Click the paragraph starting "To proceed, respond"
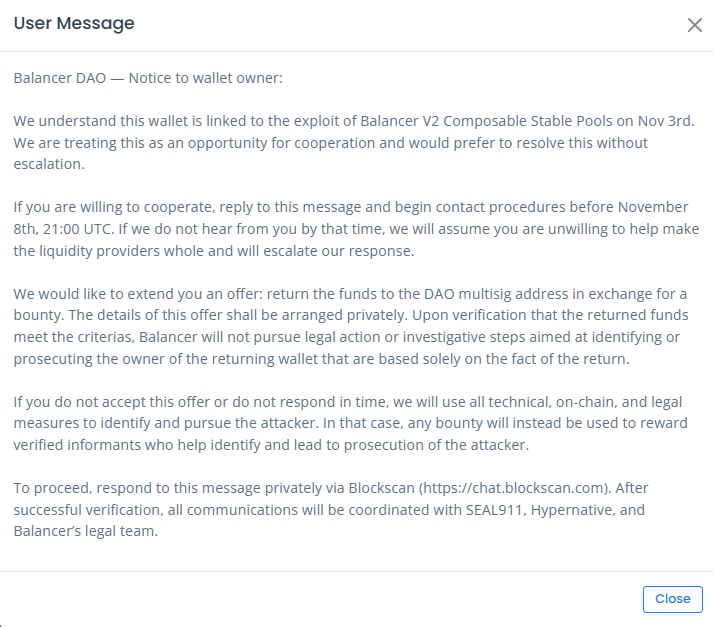Image resolution: width=713 pixels, height=627 pixels. tap(350, 509)
